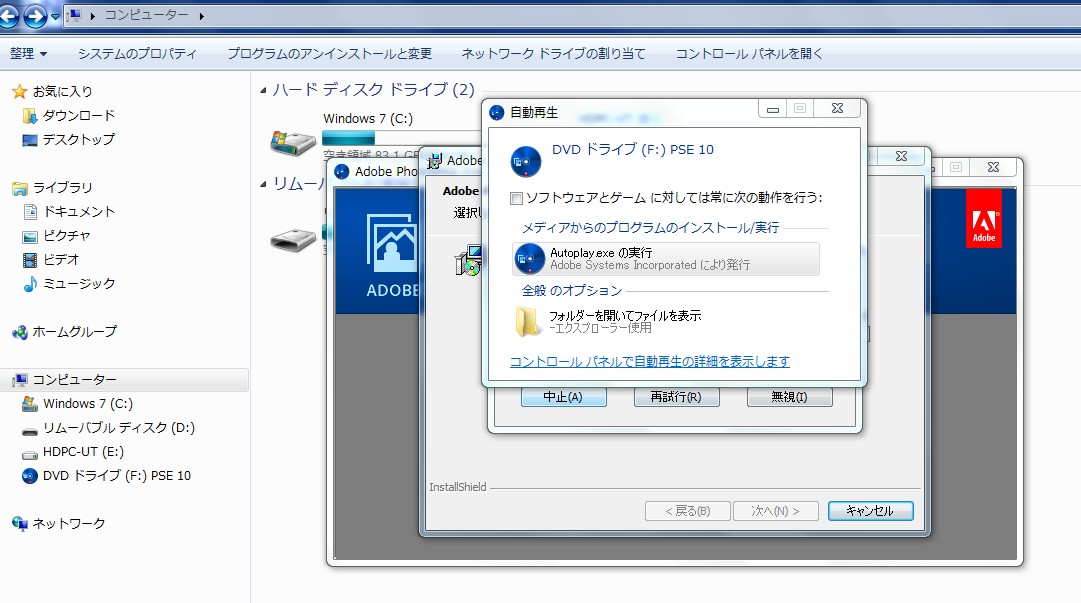Expand the arrow after コンピューター in address bar
Viewport: 1081px width, 603px height.
tap(201, 16)
